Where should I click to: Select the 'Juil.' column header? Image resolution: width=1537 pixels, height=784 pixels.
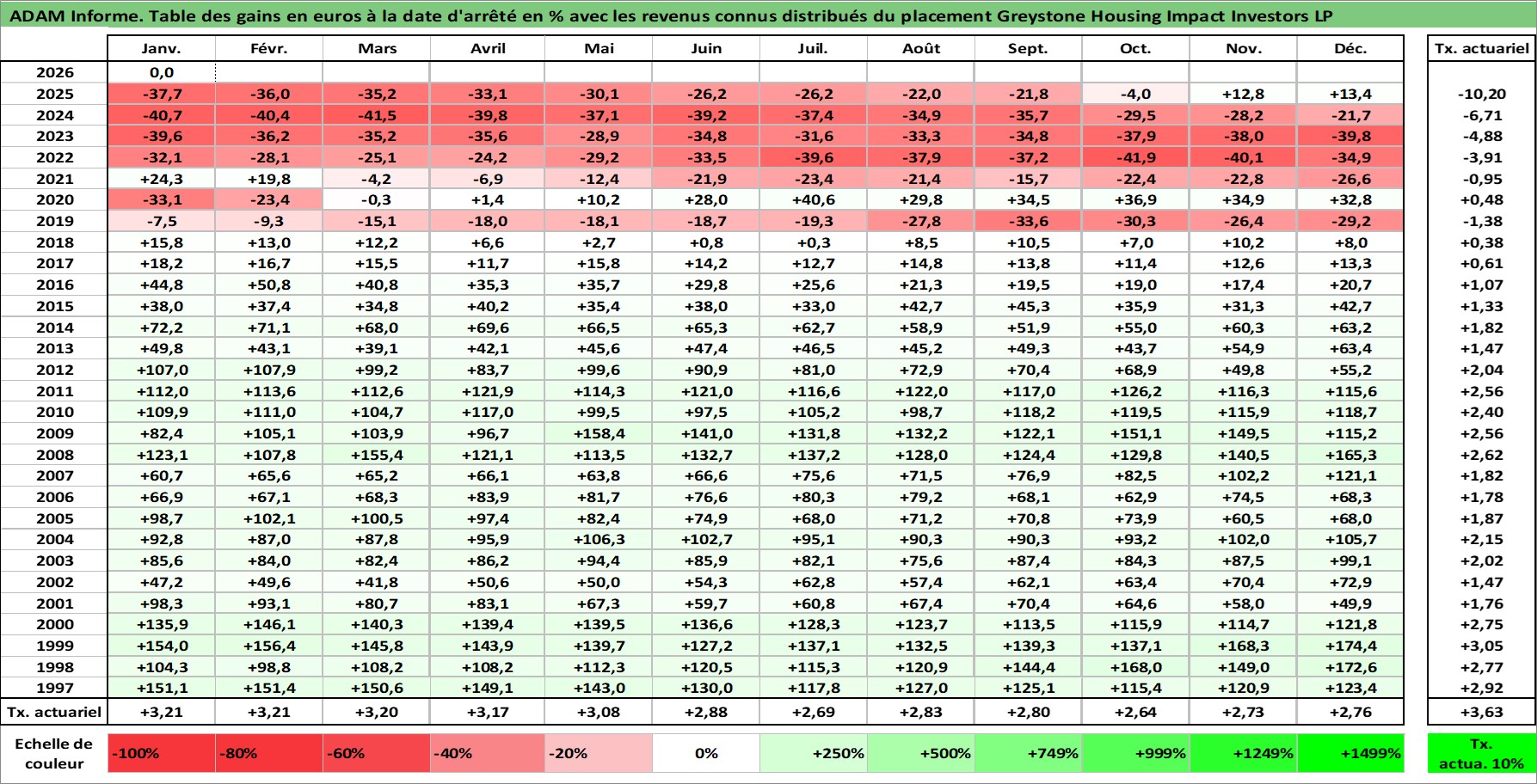click(x=814, y=48)
